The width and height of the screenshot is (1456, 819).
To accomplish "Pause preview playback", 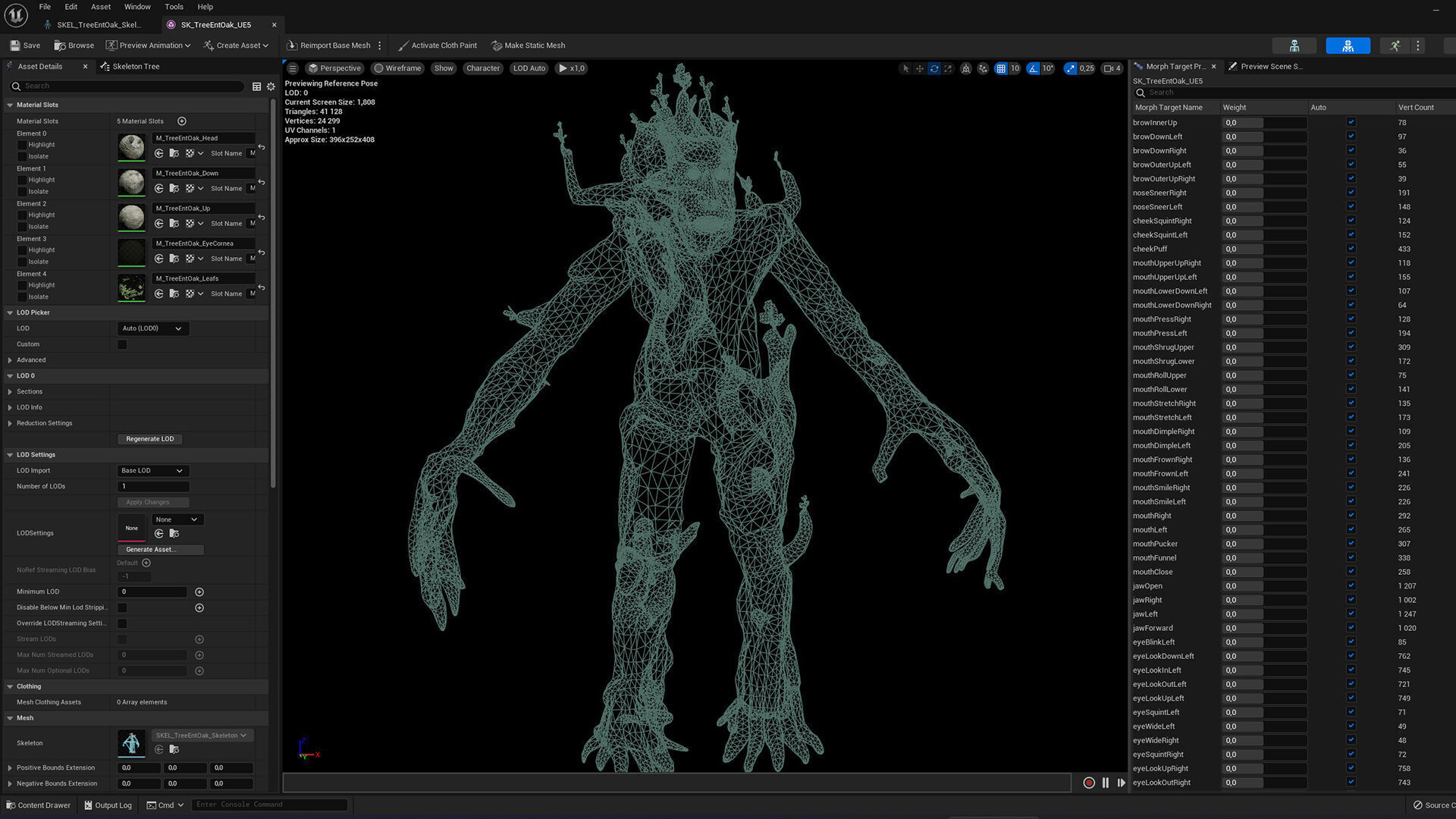I will point(1106,783).
